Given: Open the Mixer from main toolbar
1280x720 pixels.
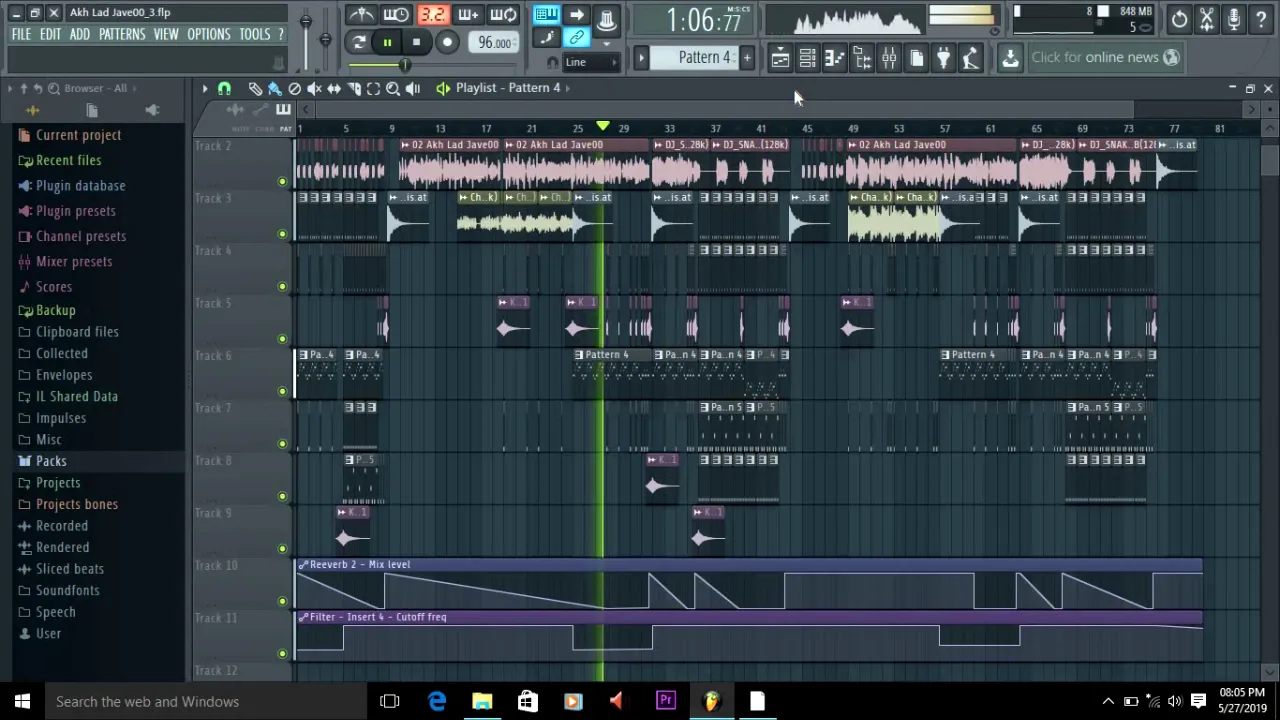Looking at the screenshot, I should click(x=889, y=58).
